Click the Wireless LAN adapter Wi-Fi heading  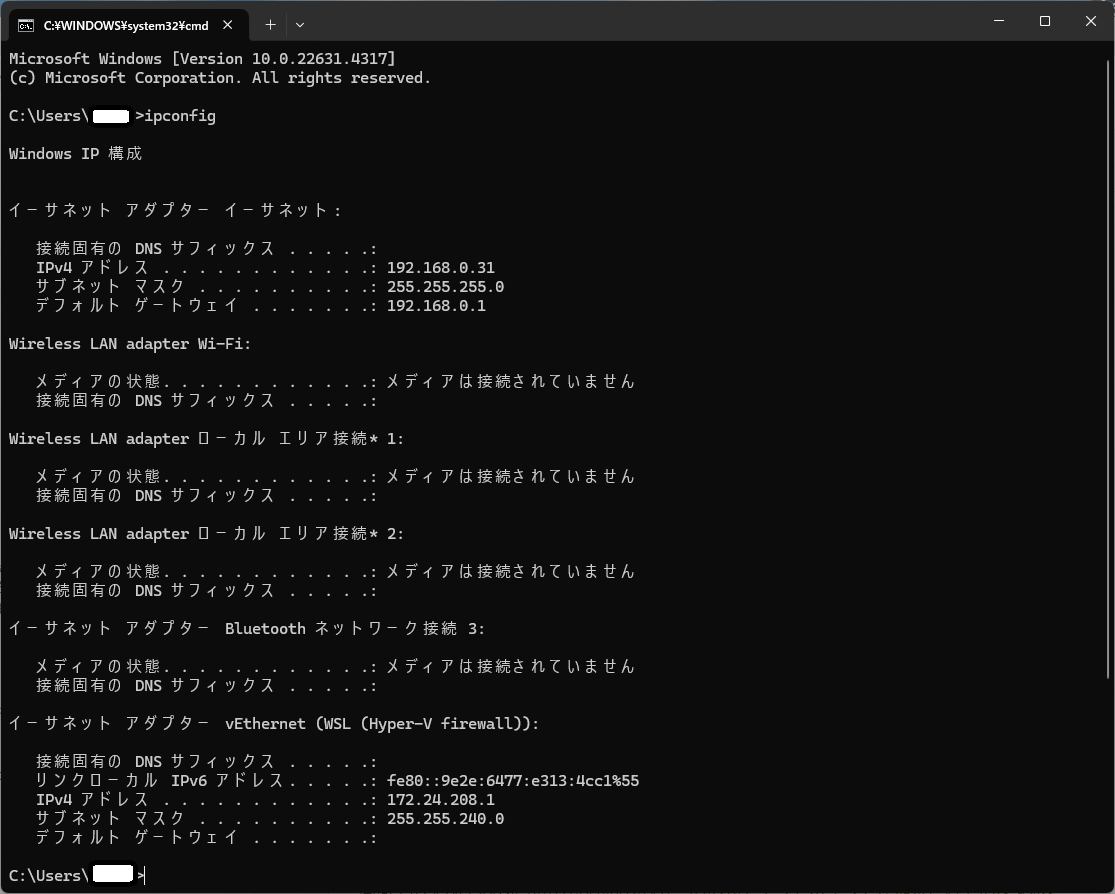click(130, 344)
